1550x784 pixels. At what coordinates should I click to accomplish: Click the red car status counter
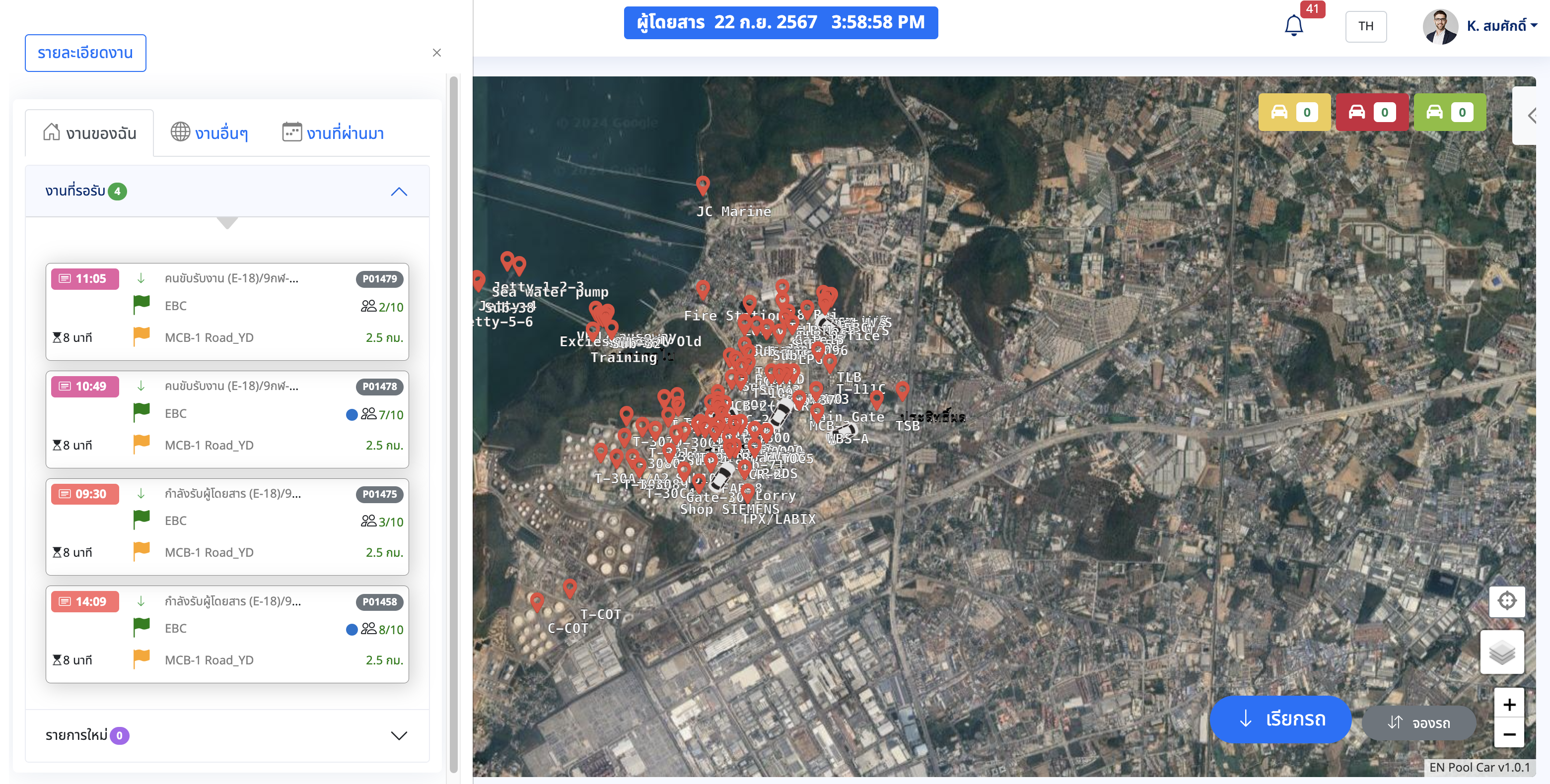(x=1371, y=113)
